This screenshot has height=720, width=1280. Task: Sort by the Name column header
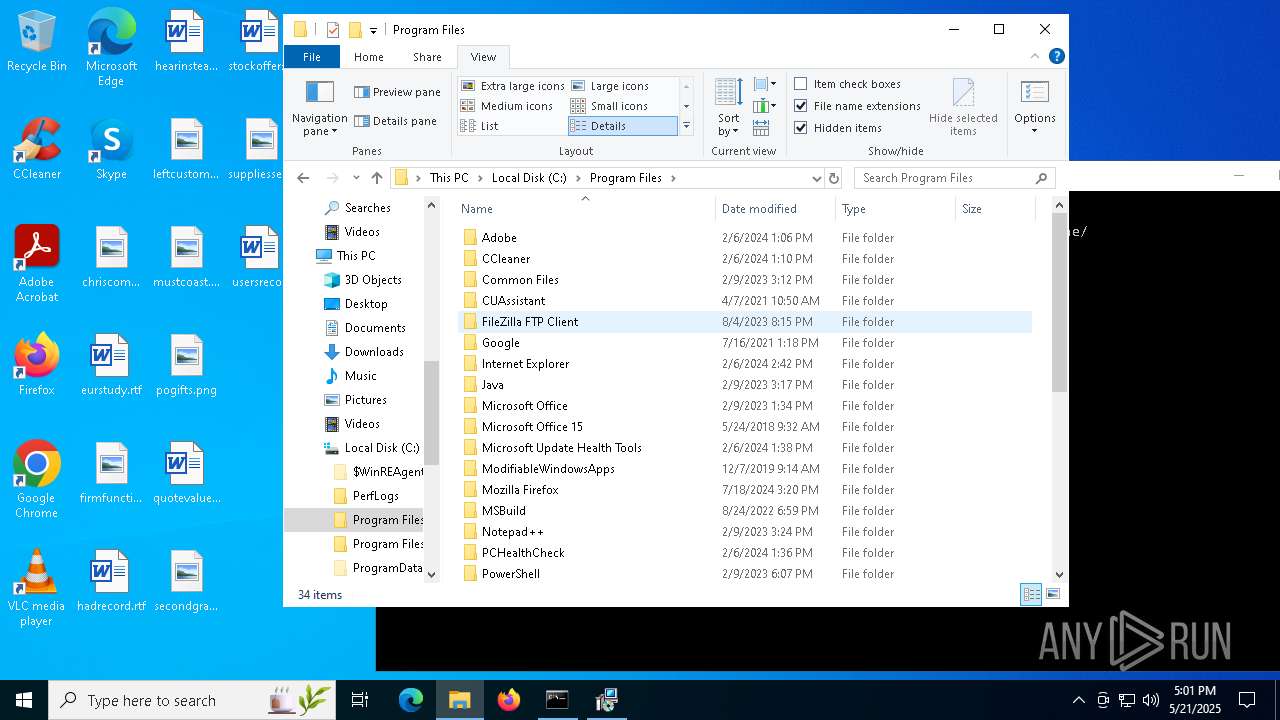[x=586, y=209]
